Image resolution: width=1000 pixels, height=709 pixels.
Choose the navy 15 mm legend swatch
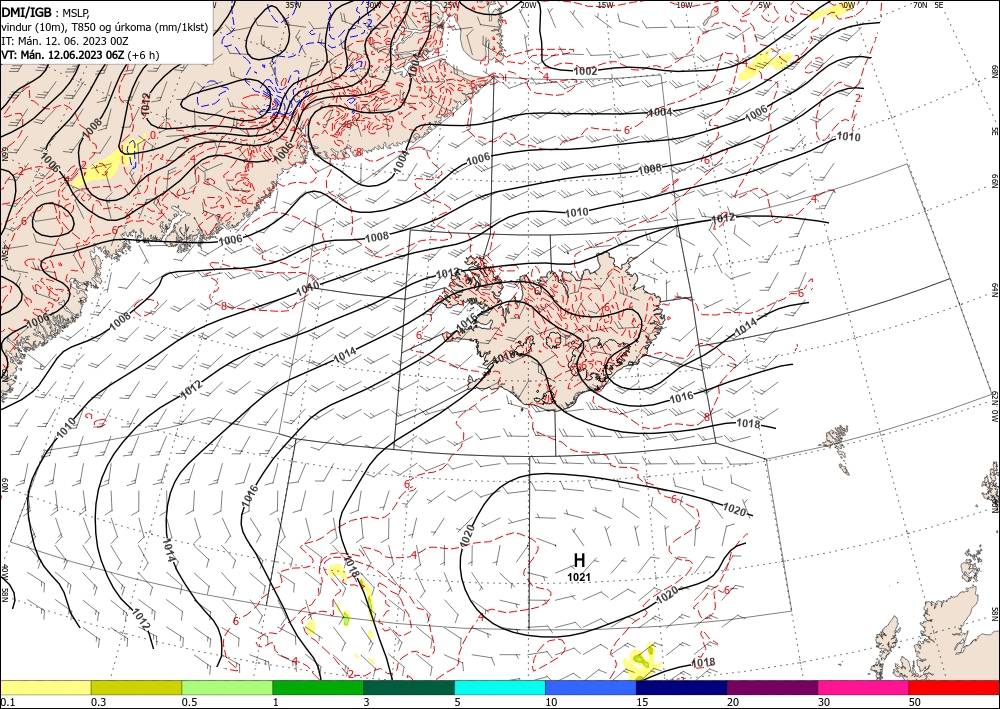click(x=681, y=687)
